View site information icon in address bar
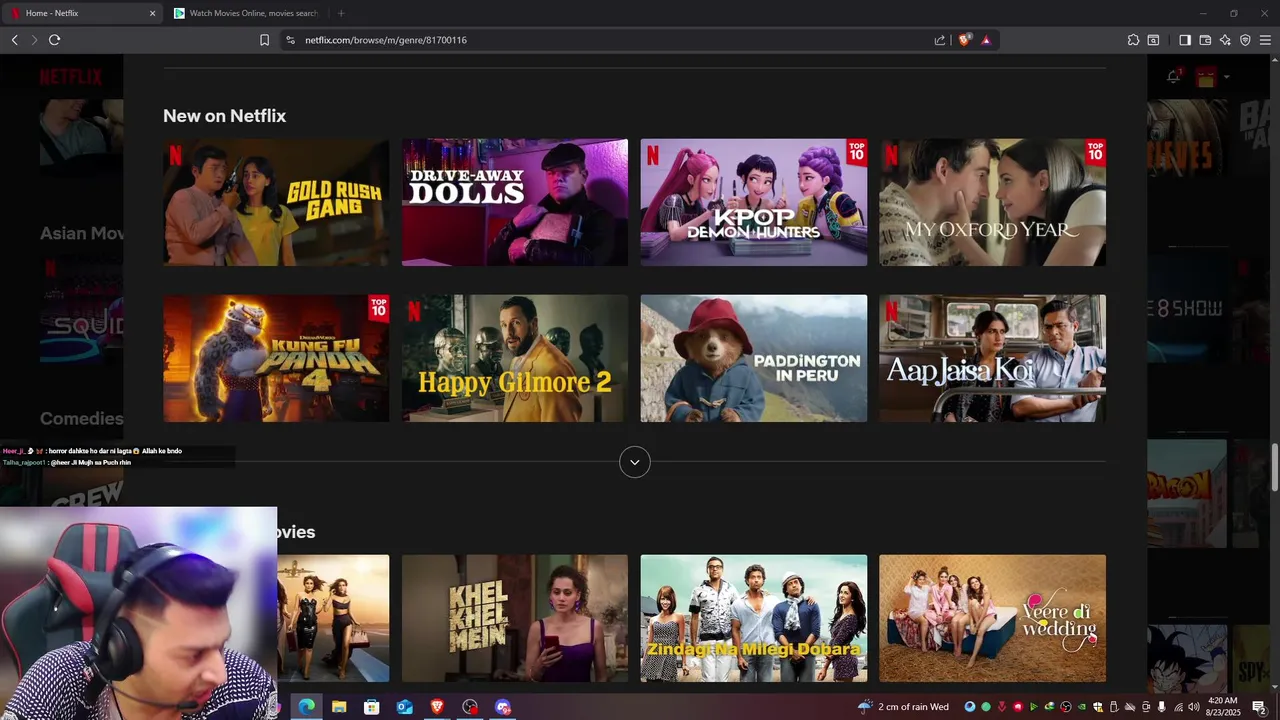 click(x=290, y=40)
